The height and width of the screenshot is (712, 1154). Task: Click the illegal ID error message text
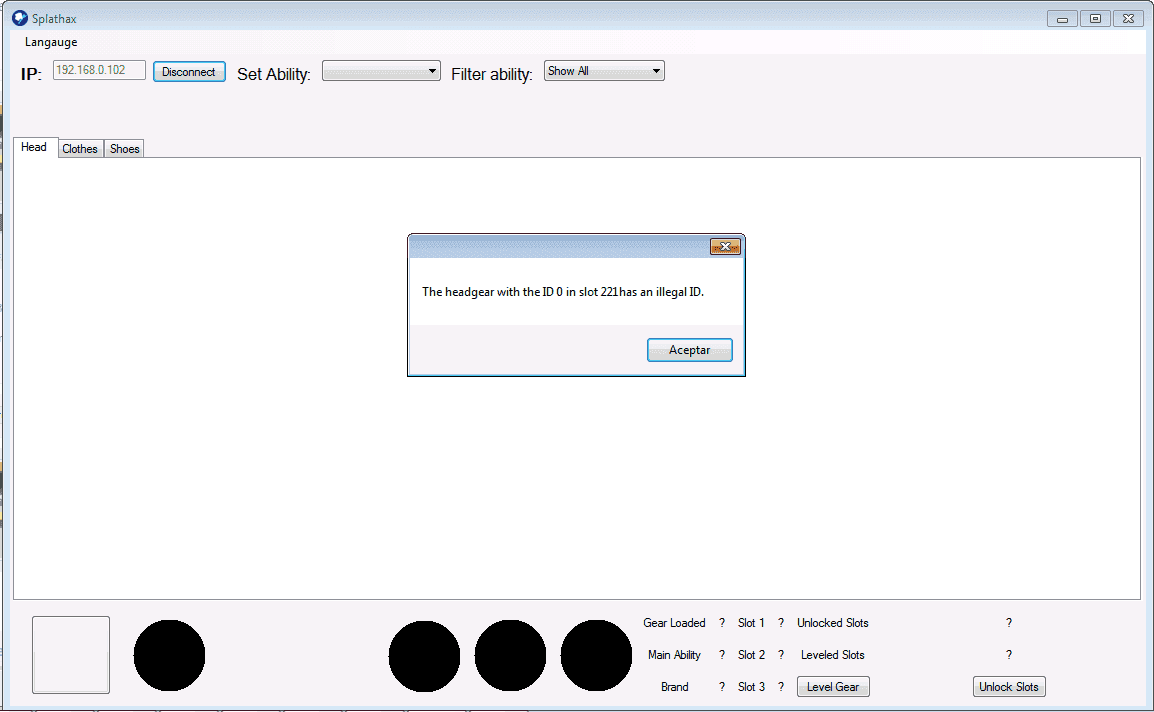[x=563, y=292]
